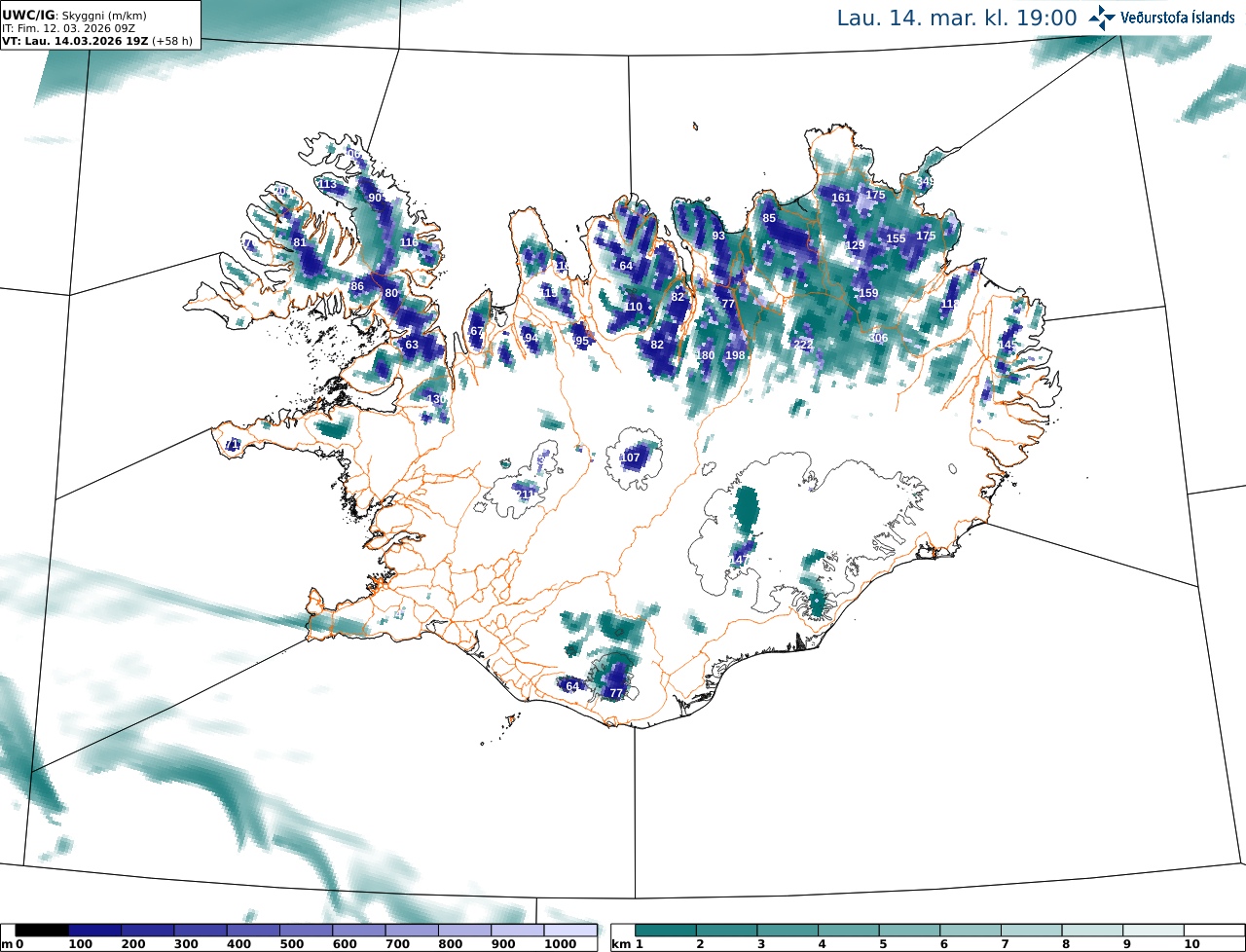The image size is (1246, 952).
Task: Click the visibility value 86 in the Westfjords
Action: click(x=356, y=286)
